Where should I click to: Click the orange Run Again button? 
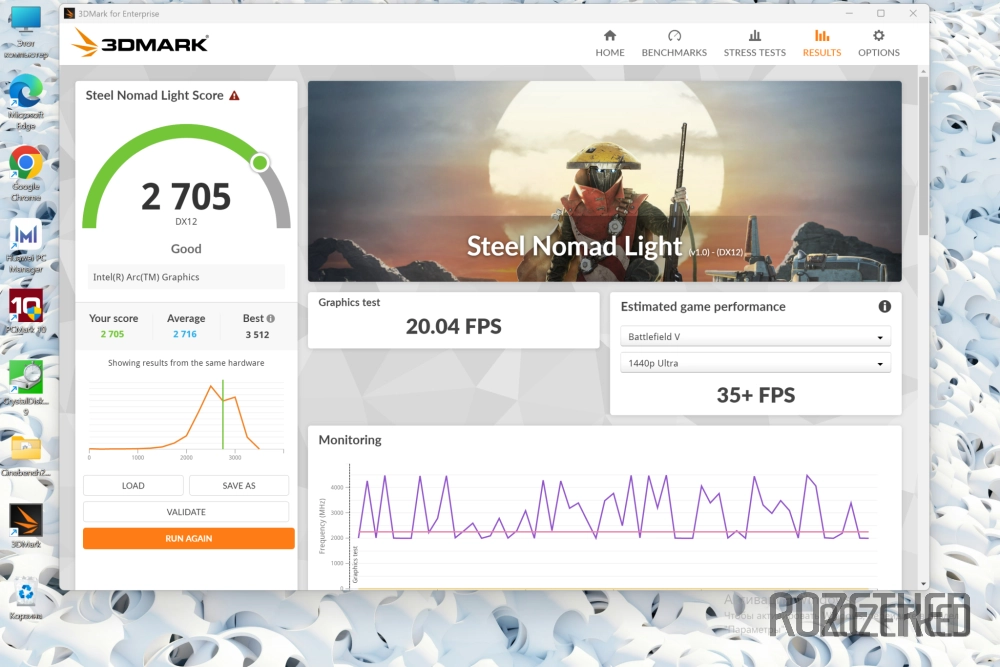[188, 538]
